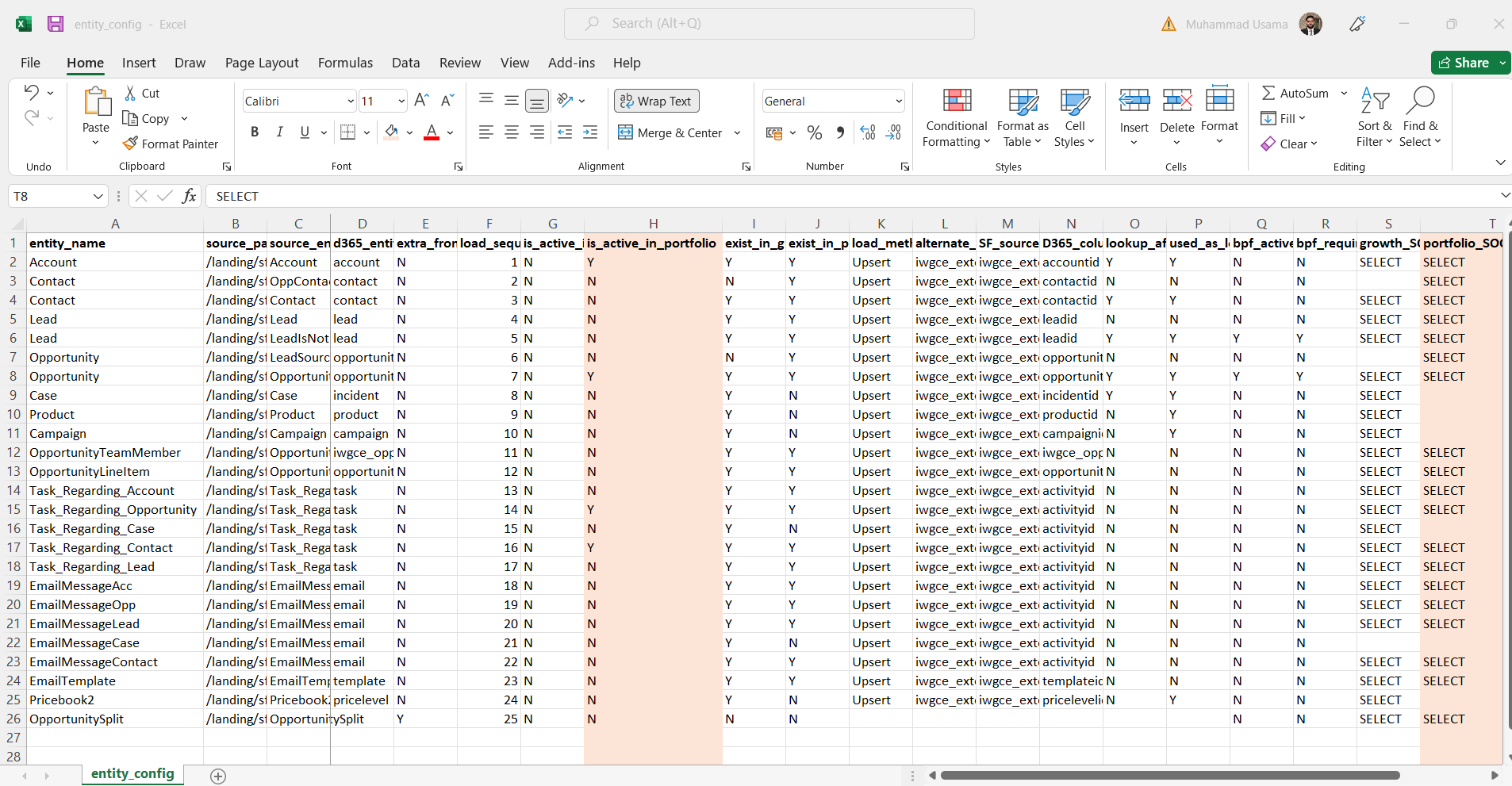Click the Percent Style icon
The width and height of the screenshot is (1512, 786).
(814, 132)
